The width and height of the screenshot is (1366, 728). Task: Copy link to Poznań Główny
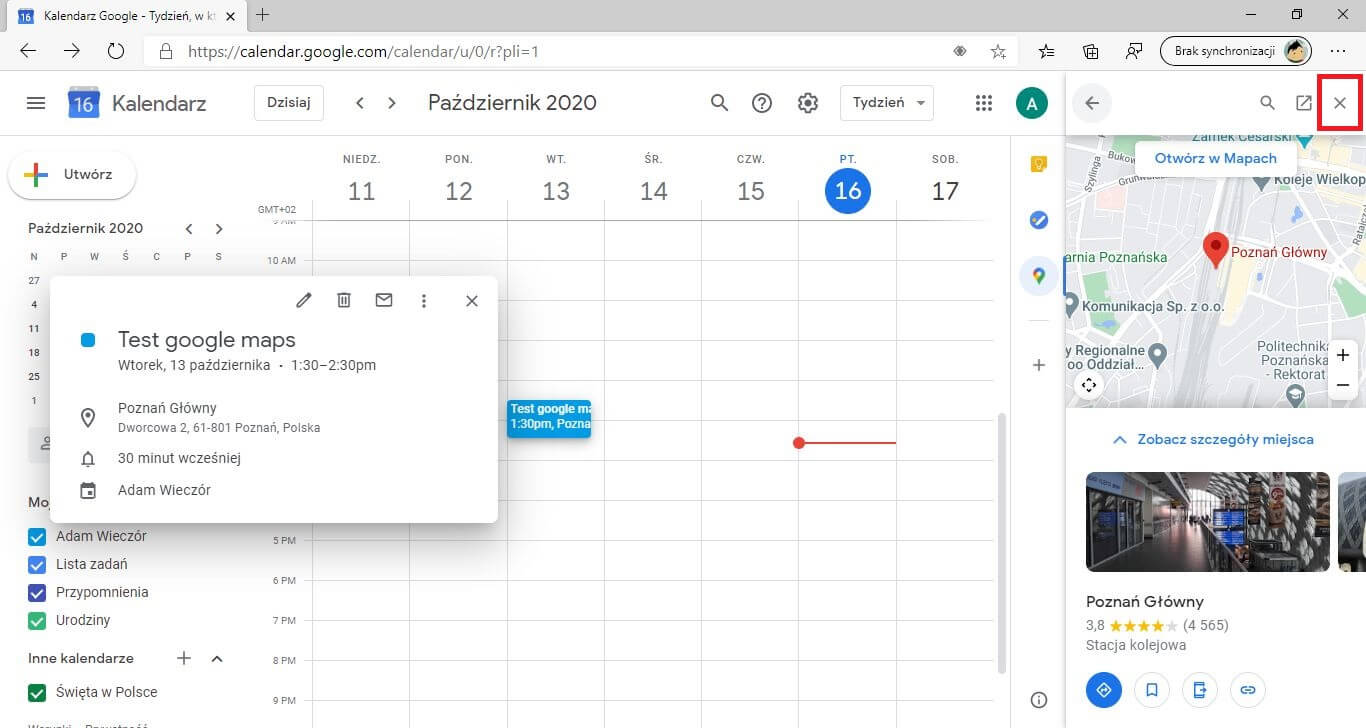[1248, 689]
